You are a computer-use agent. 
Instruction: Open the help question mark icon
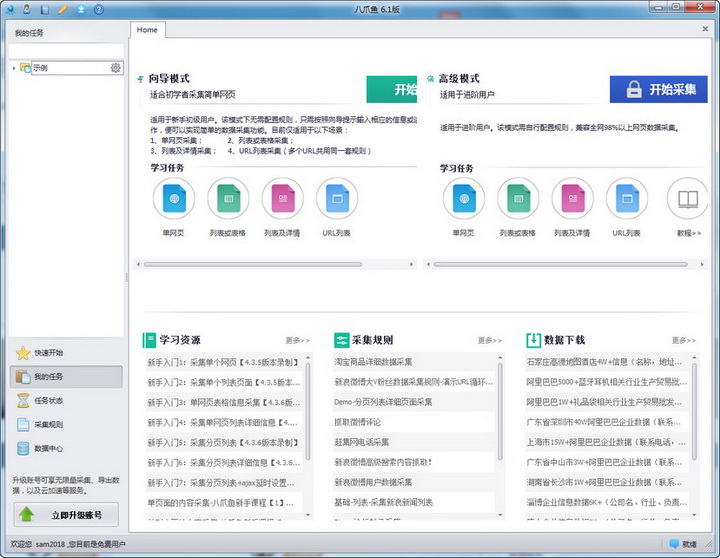click(x=99, y=9)
